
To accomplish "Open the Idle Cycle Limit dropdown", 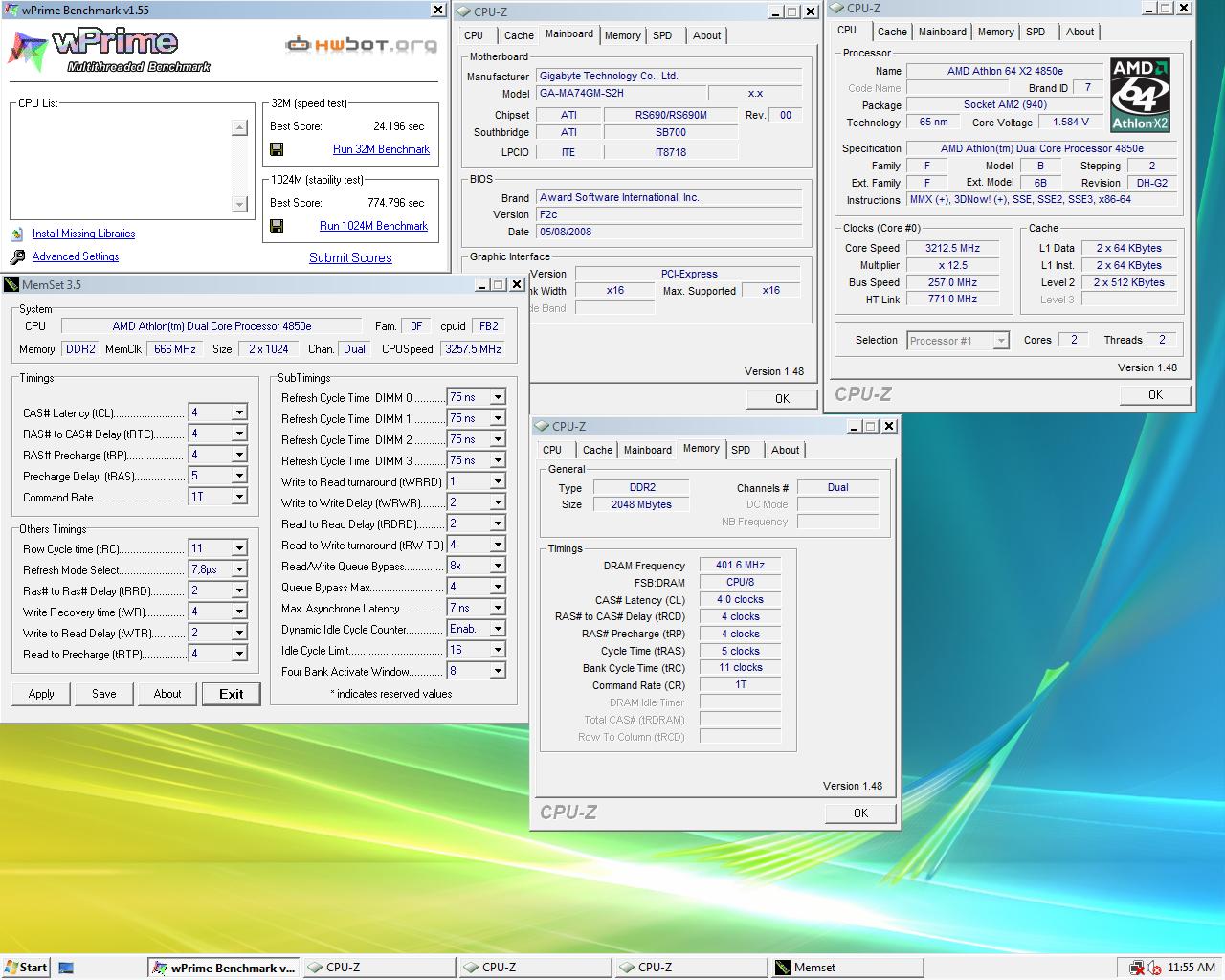I will tap(498, 650).
